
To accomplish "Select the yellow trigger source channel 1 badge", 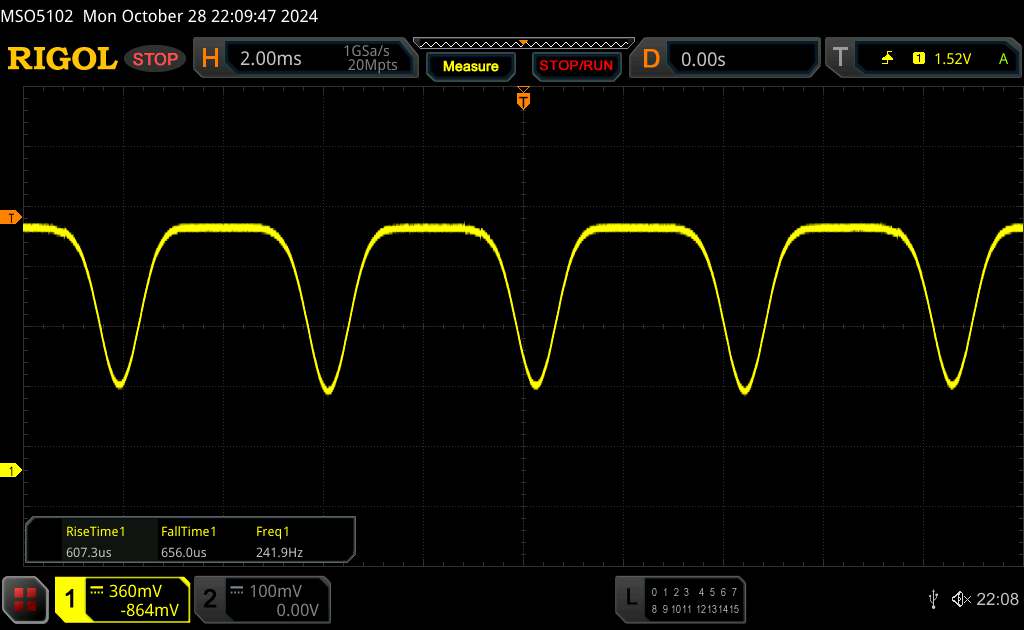I will tap(918, 59).
